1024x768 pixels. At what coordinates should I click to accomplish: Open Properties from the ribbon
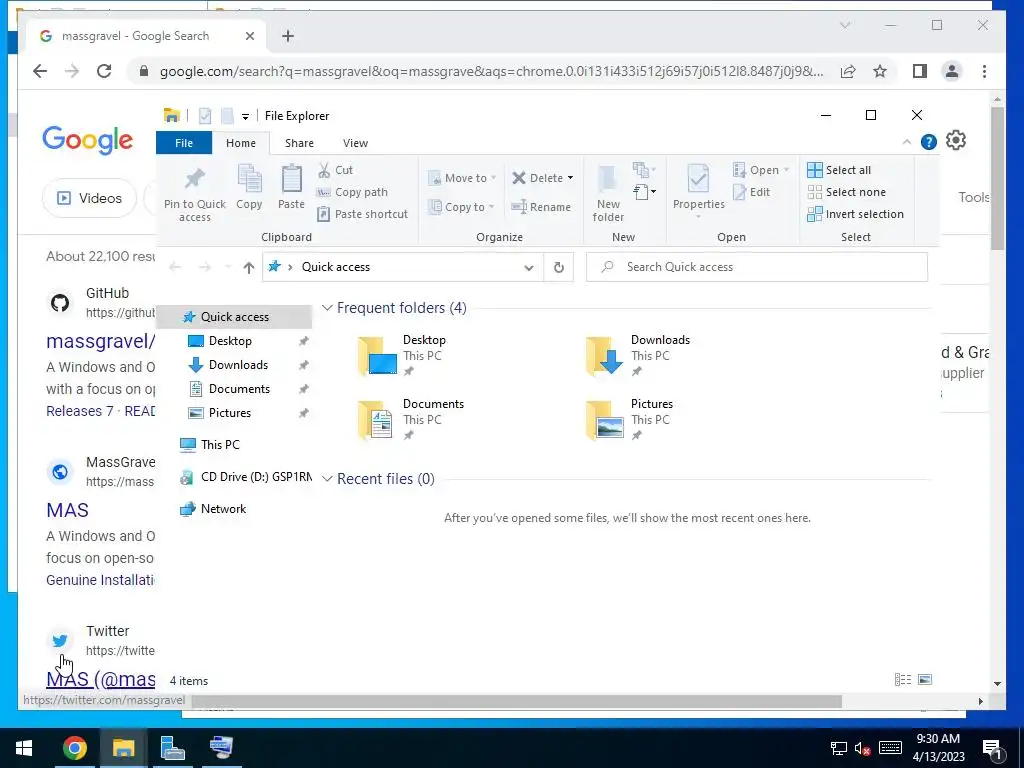[698, 189]
